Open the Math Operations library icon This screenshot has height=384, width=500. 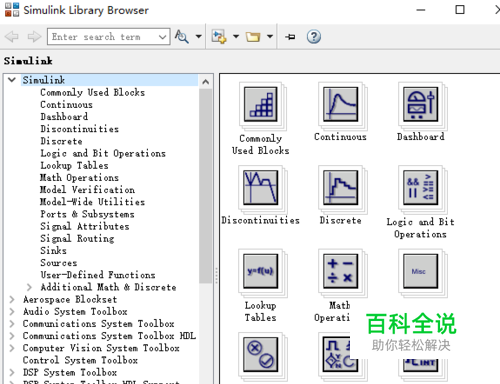341,271
